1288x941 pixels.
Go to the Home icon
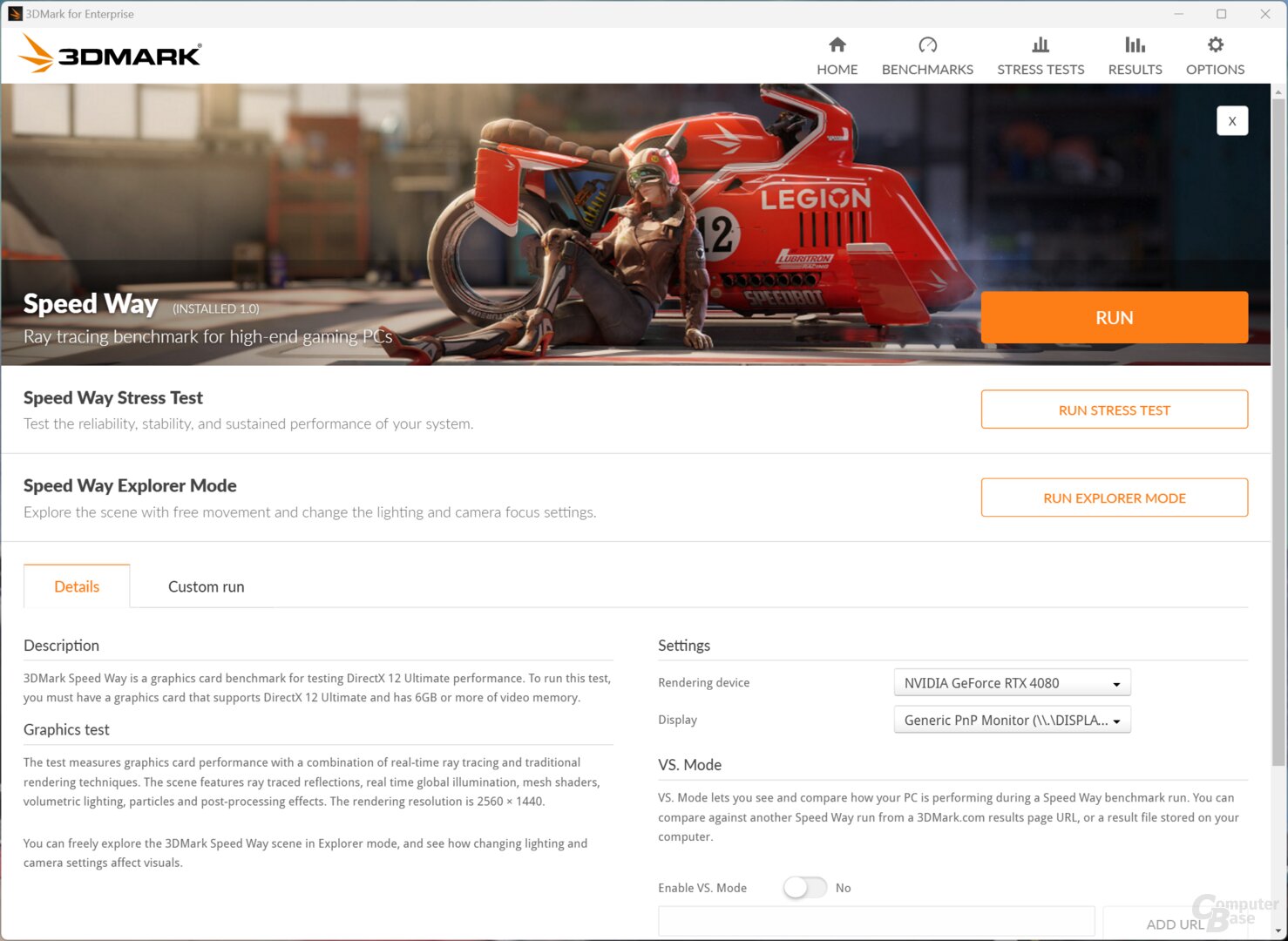(837, 44)
